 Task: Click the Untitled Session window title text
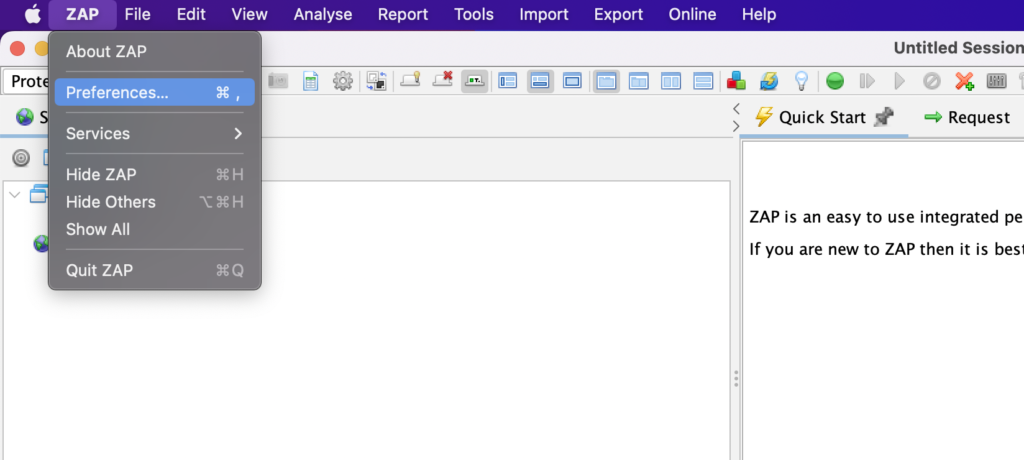pyautogui.click(x=958, y=48)
